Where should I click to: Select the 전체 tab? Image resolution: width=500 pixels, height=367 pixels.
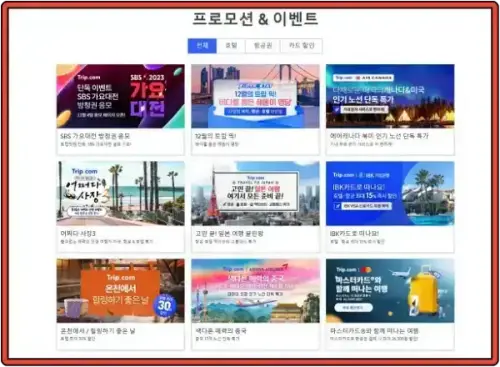[202, 46]
